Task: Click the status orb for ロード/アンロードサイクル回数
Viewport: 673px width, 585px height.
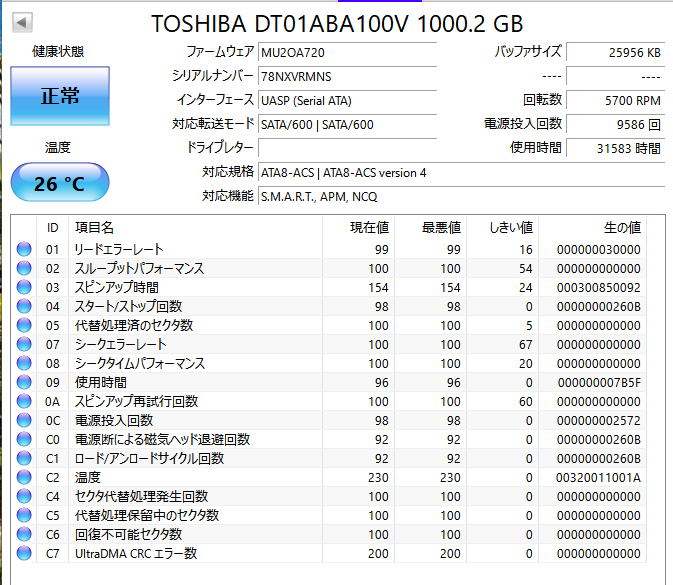Action: coord(24,458)
